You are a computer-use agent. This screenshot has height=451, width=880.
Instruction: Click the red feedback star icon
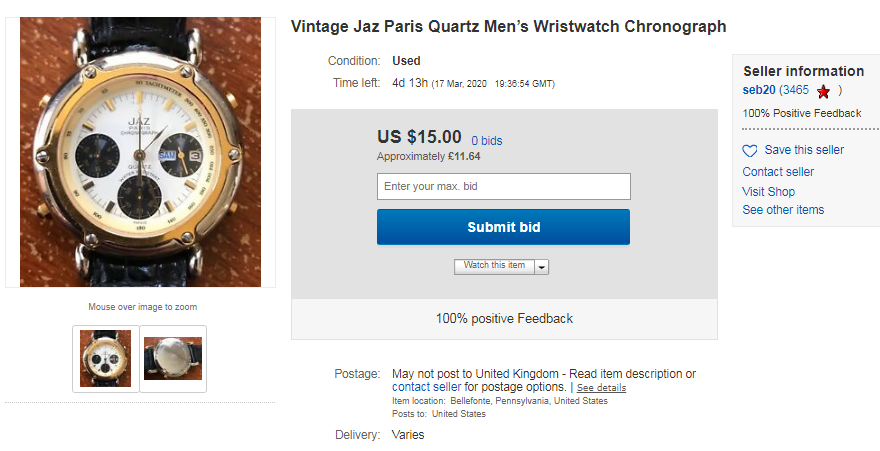[x=823, y=91]
